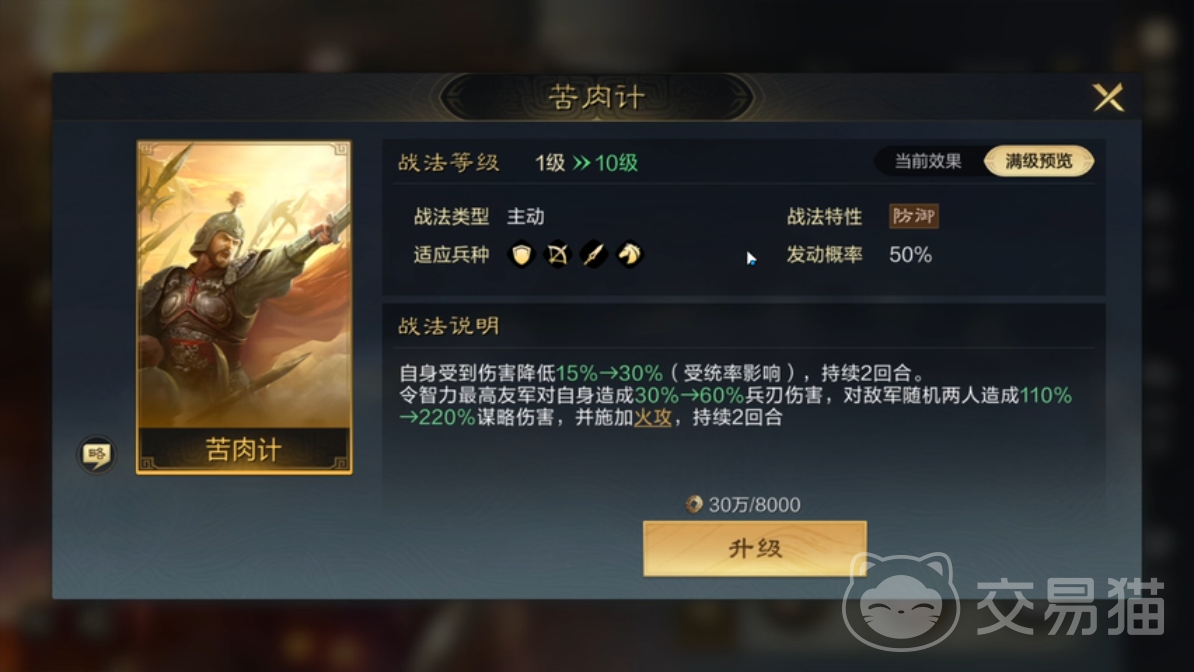Viewport: 1194px width, 672px height.
Task: Click the cavalry horse troop icon
Action: point(630,254)
